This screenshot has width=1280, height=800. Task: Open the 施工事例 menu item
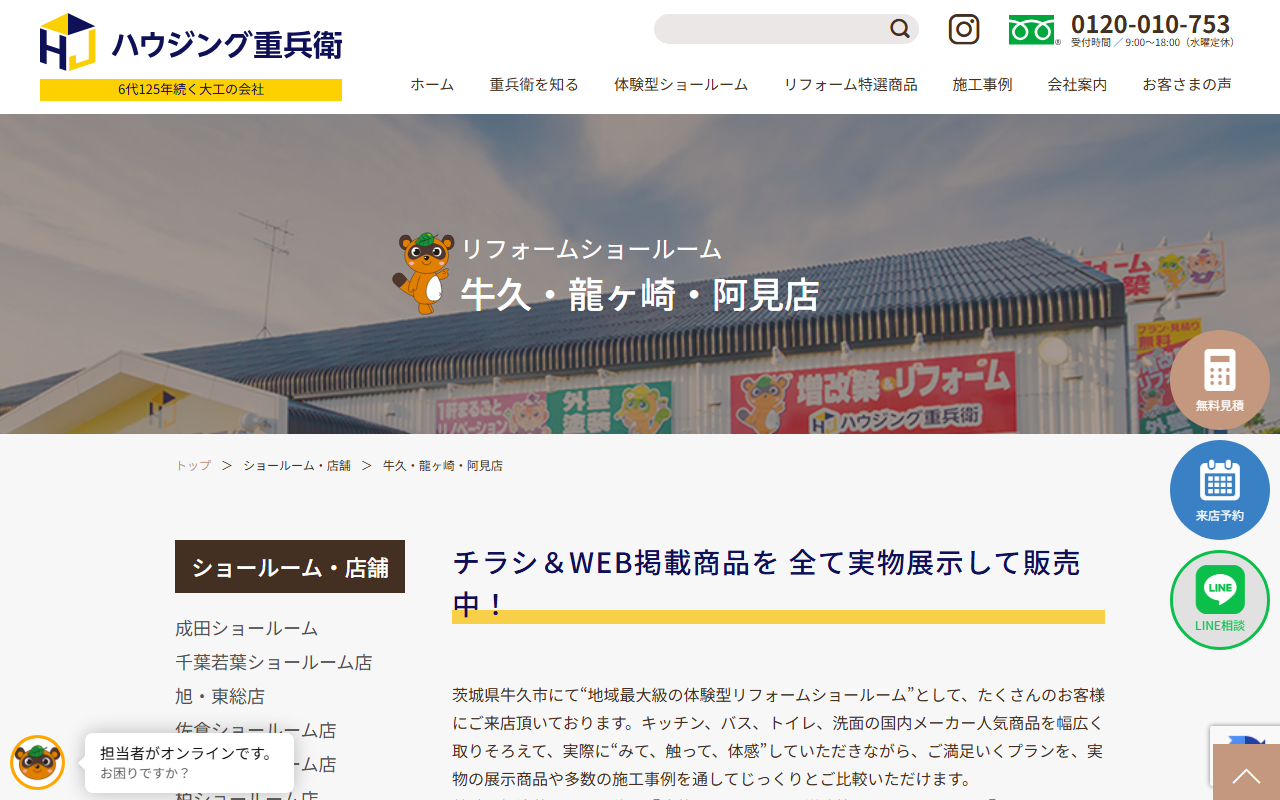(983, 85)
